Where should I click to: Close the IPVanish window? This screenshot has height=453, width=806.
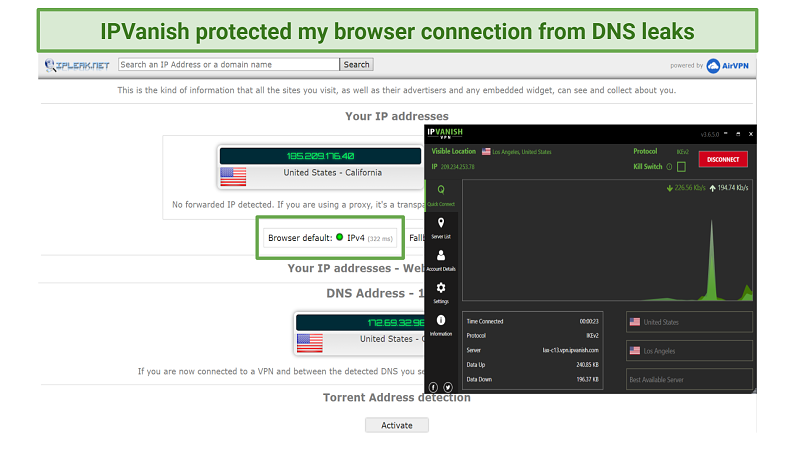[750, 134]
